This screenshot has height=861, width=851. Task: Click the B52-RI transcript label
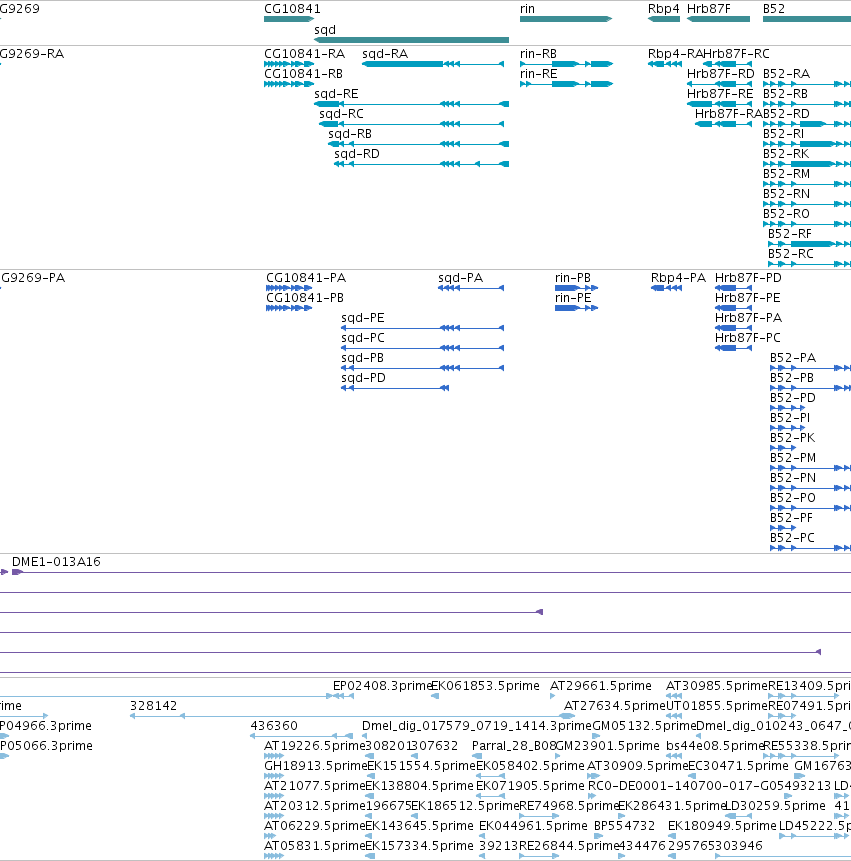783,134
